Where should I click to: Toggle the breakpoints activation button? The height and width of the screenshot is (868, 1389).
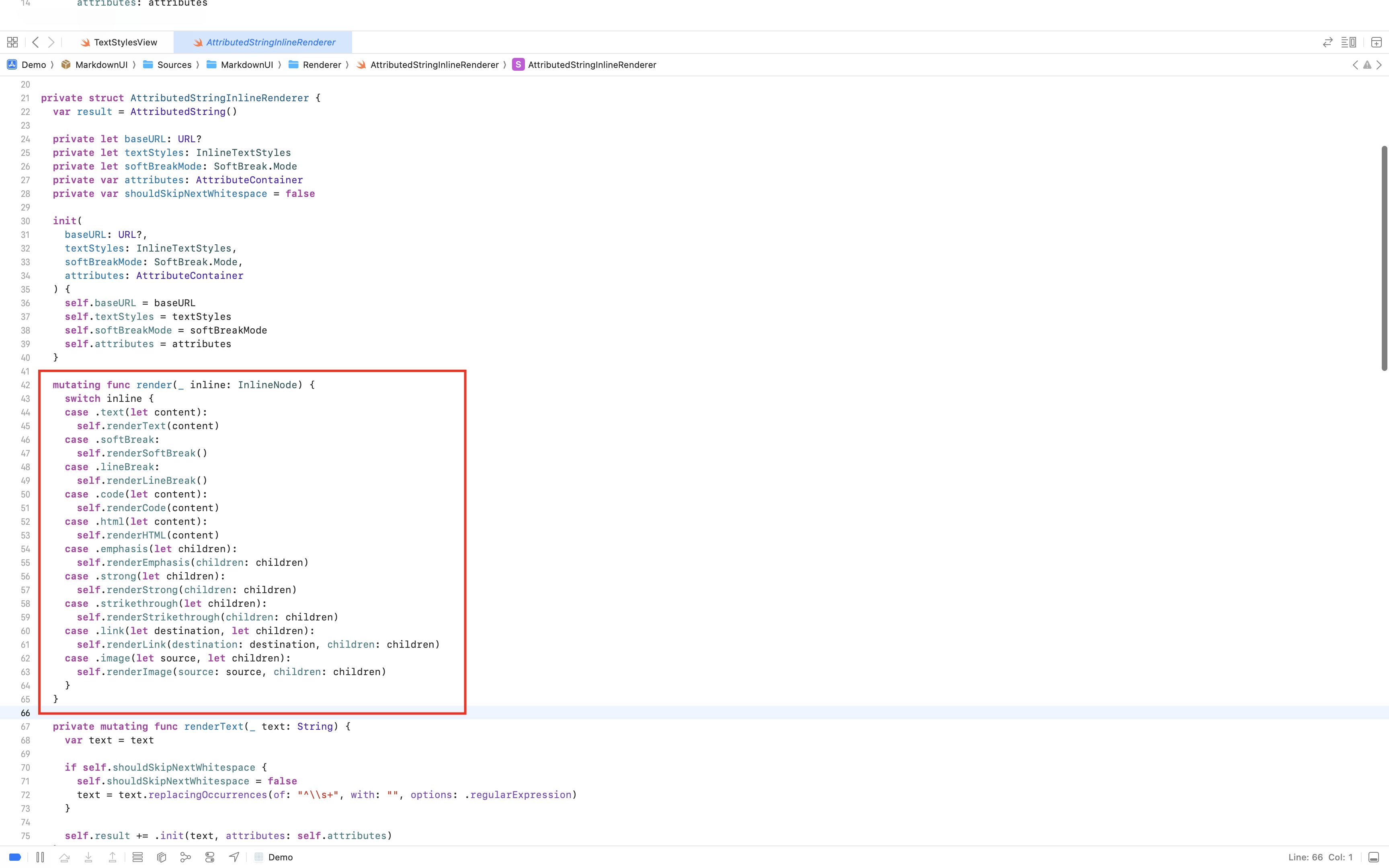(16, 857)
